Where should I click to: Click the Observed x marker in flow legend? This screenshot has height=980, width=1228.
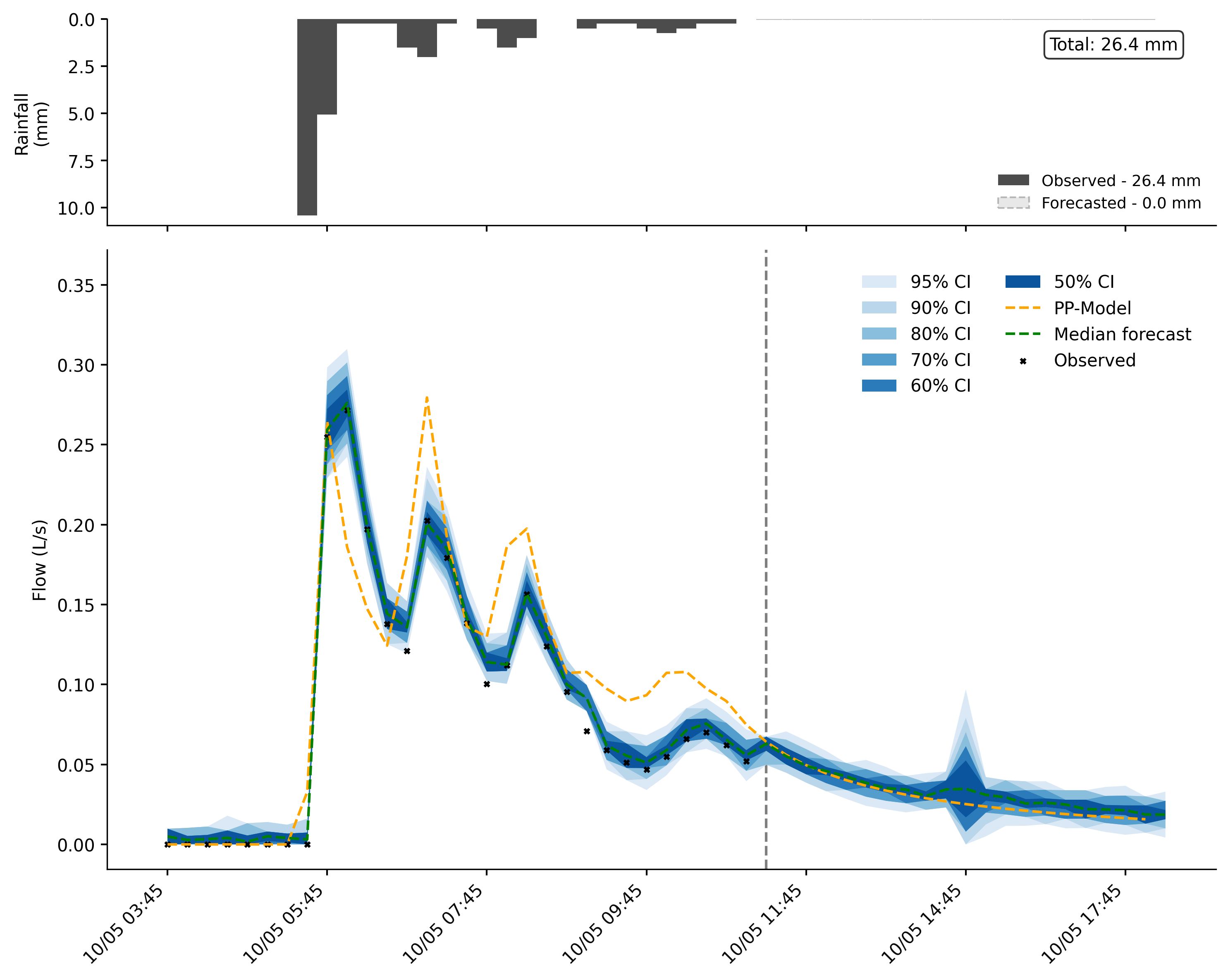[x=1023, y=361]
